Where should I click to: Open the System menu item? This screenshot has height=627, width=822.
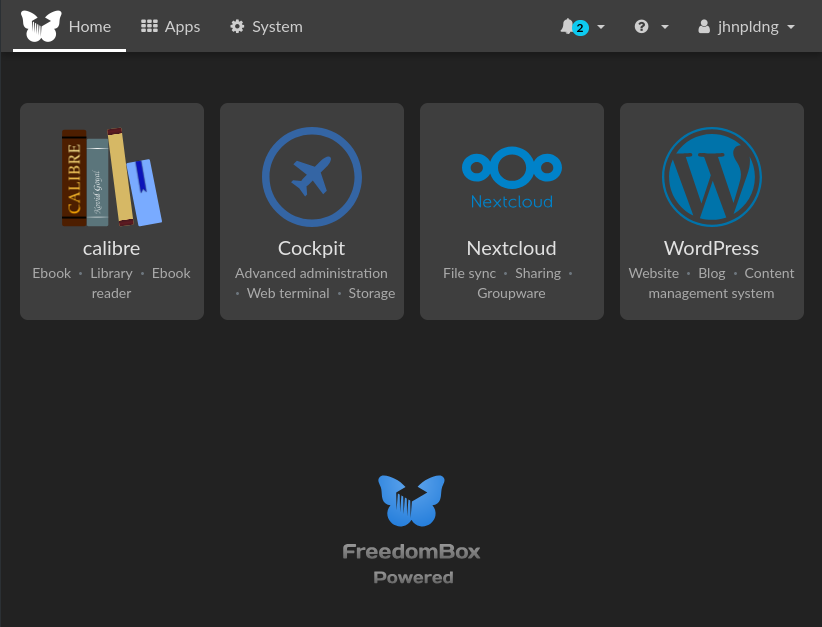(277, 27)
